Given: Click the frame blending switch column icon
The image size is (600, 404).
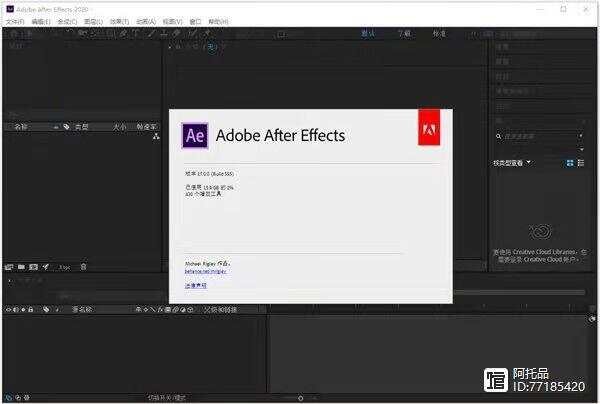Looking at the screenshot, I should pyautogui.click(x=168, y=310).
